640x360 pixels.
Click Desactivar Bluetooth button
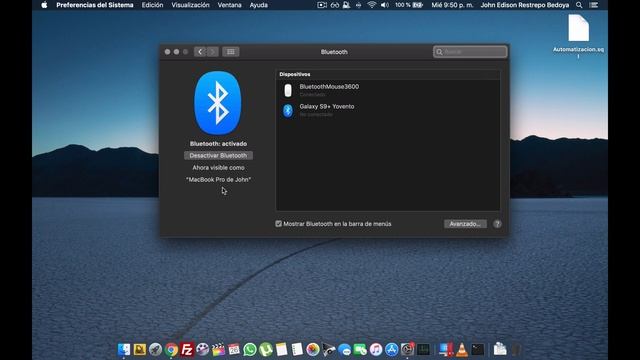pos(218,156)
